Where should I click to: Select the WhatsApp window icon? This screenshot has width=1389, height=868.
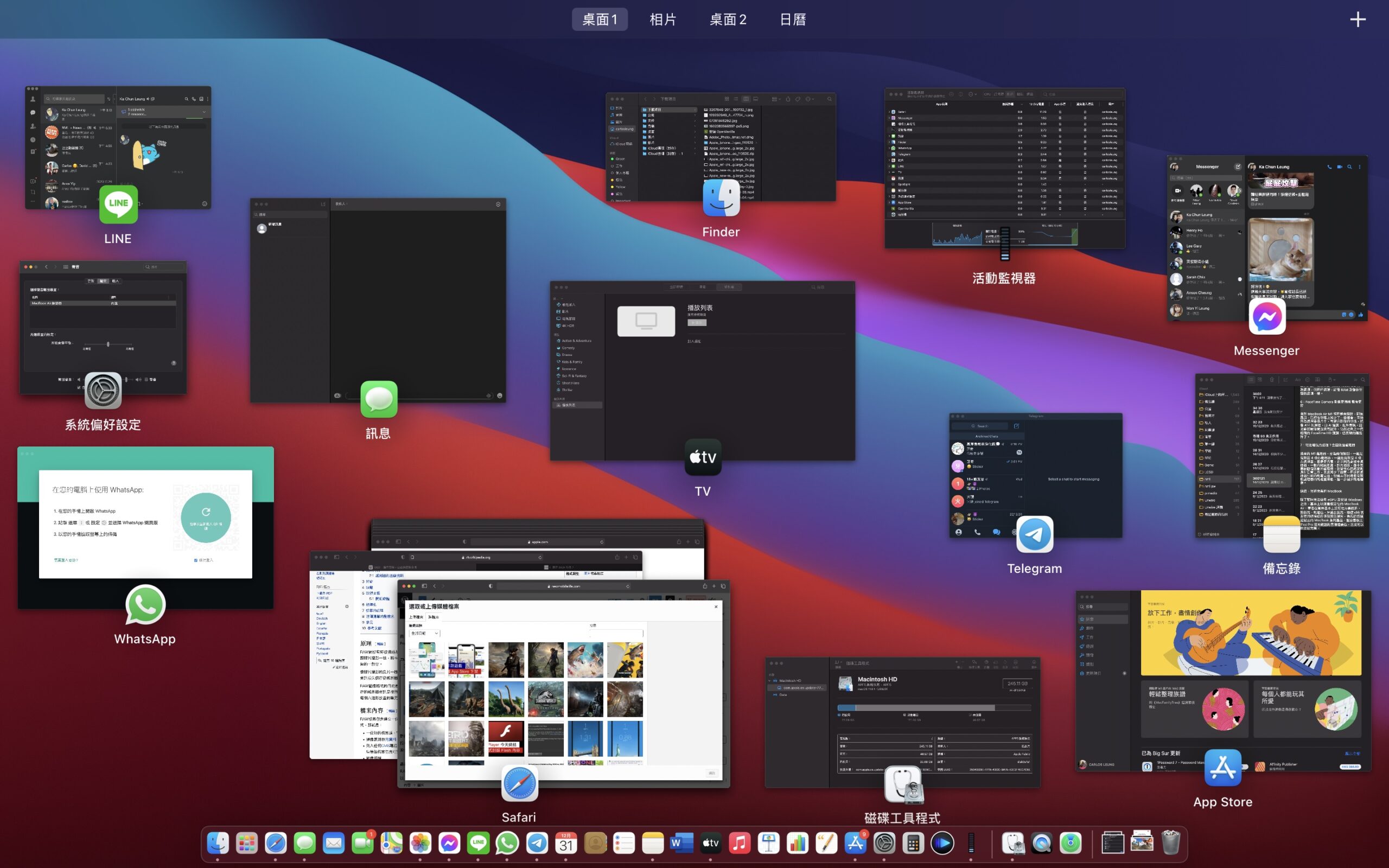click(x=145, y=604)
